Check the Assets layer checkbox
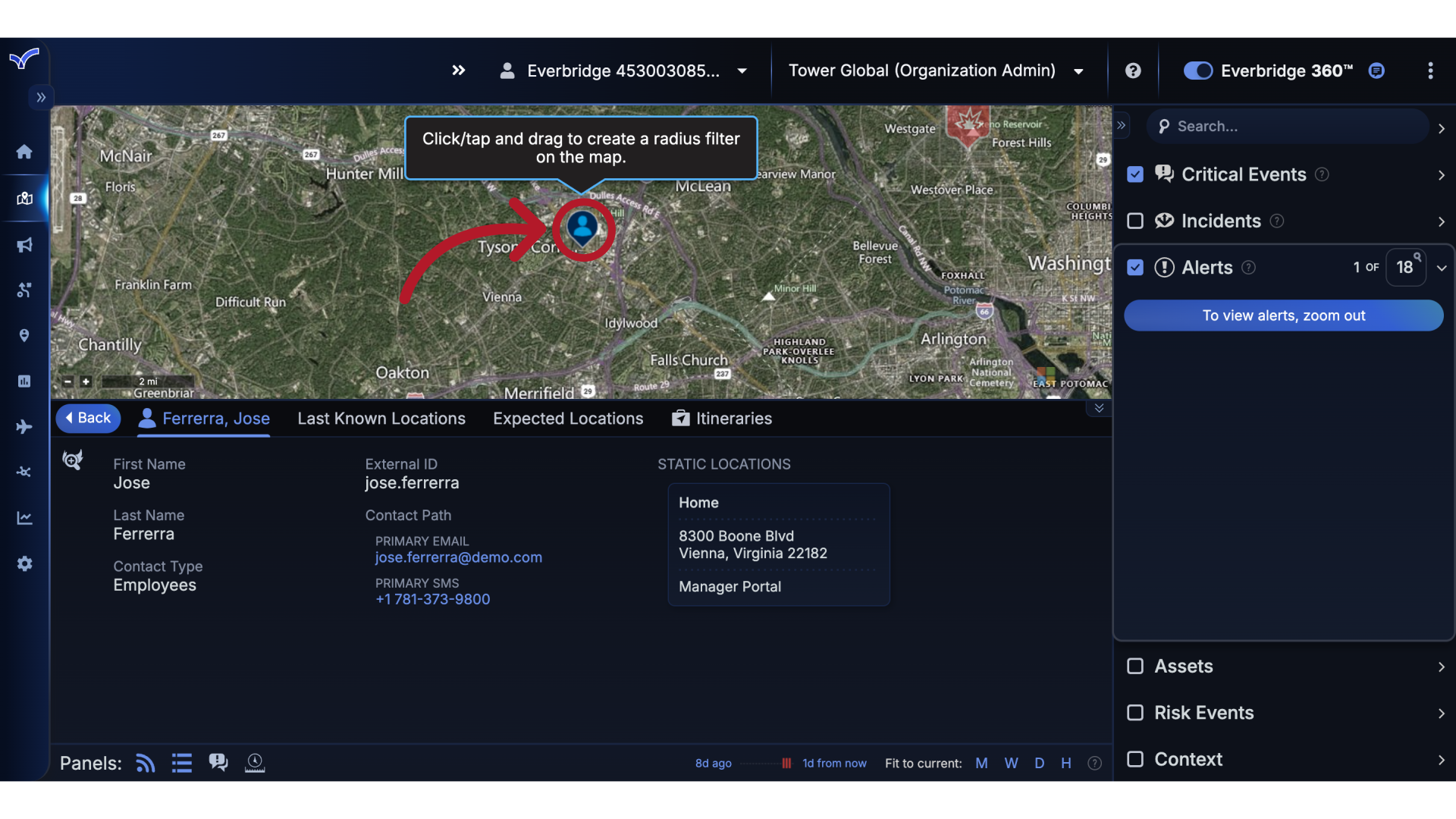This screenshot has height=819, width=1456. (1135, 666)
